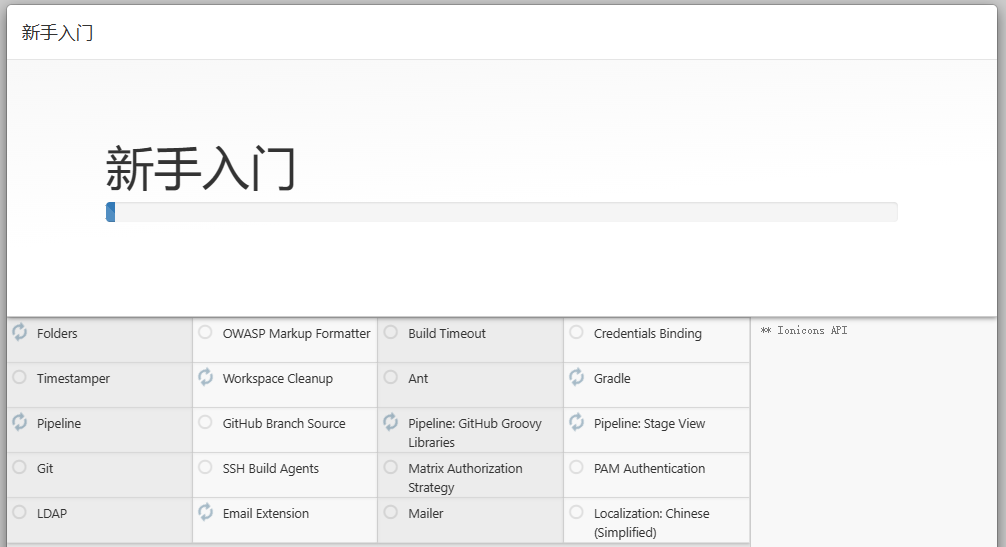This screenshot has height=547, width=1006.
Task: Click the pending circle next to Timestamper
Action: click(20, 377)
